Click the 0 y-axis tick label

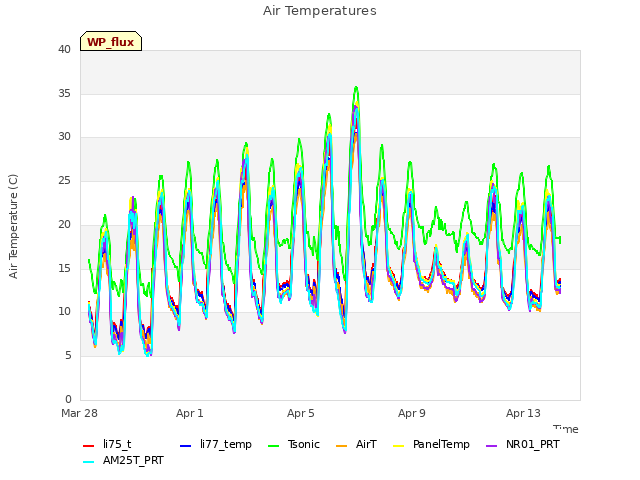click(68, 399)
